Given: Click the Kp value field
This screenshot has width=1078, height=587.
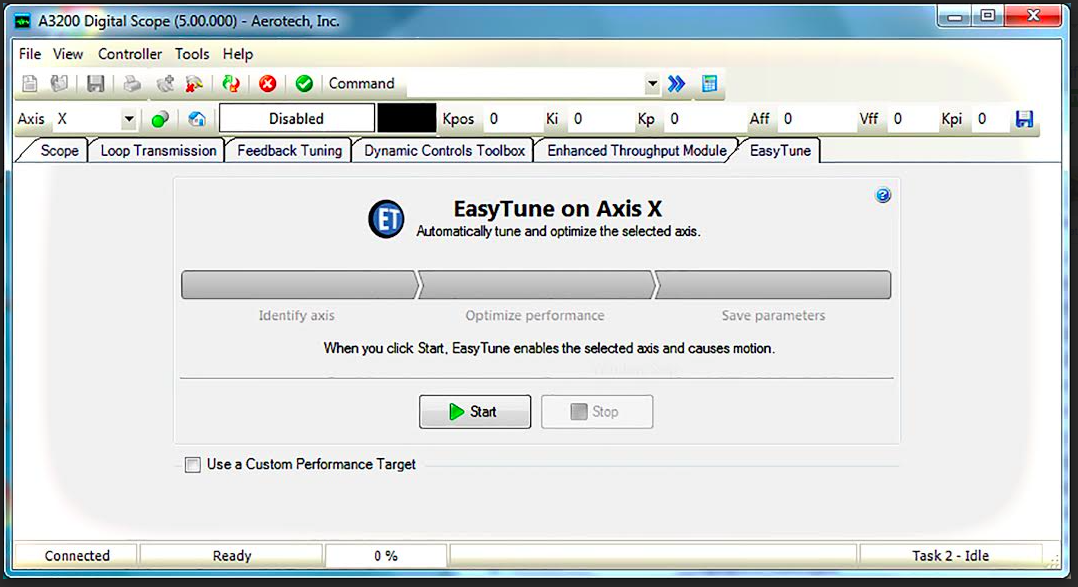Looking at the screenshot, I should [703, 119].
